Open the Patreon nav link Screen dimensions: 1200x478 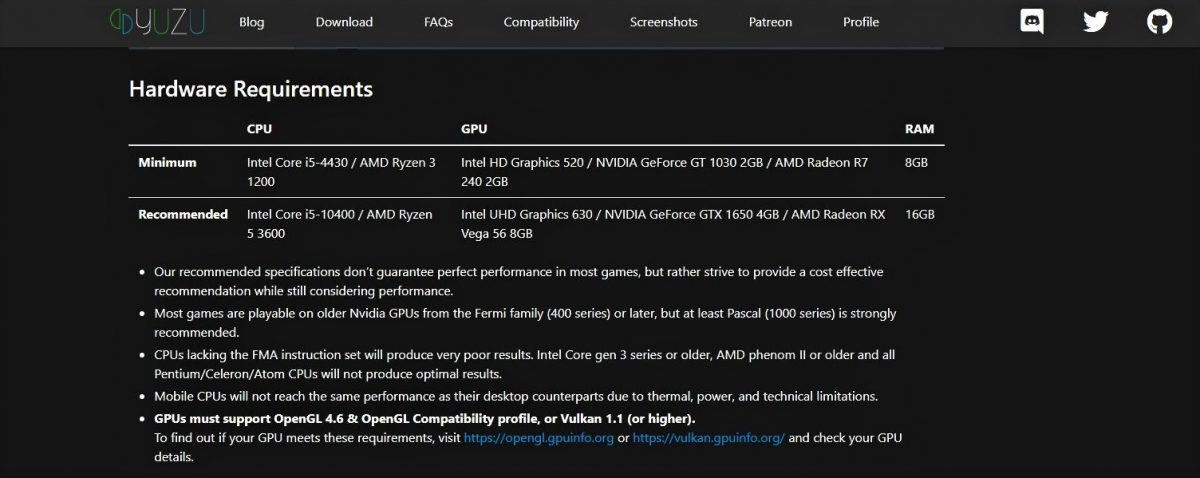770,22
